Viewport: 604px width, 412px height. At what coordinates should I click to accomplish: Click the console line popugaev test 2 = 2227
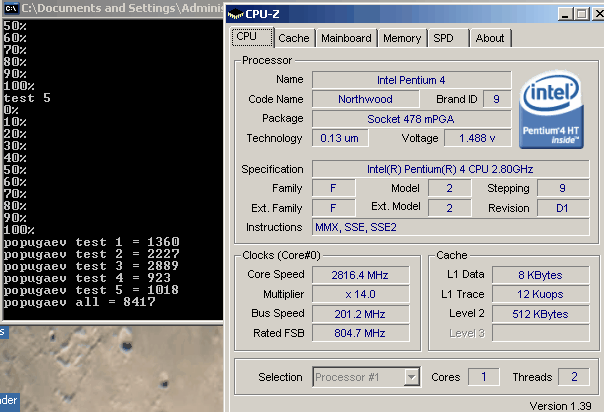[91, 254]
